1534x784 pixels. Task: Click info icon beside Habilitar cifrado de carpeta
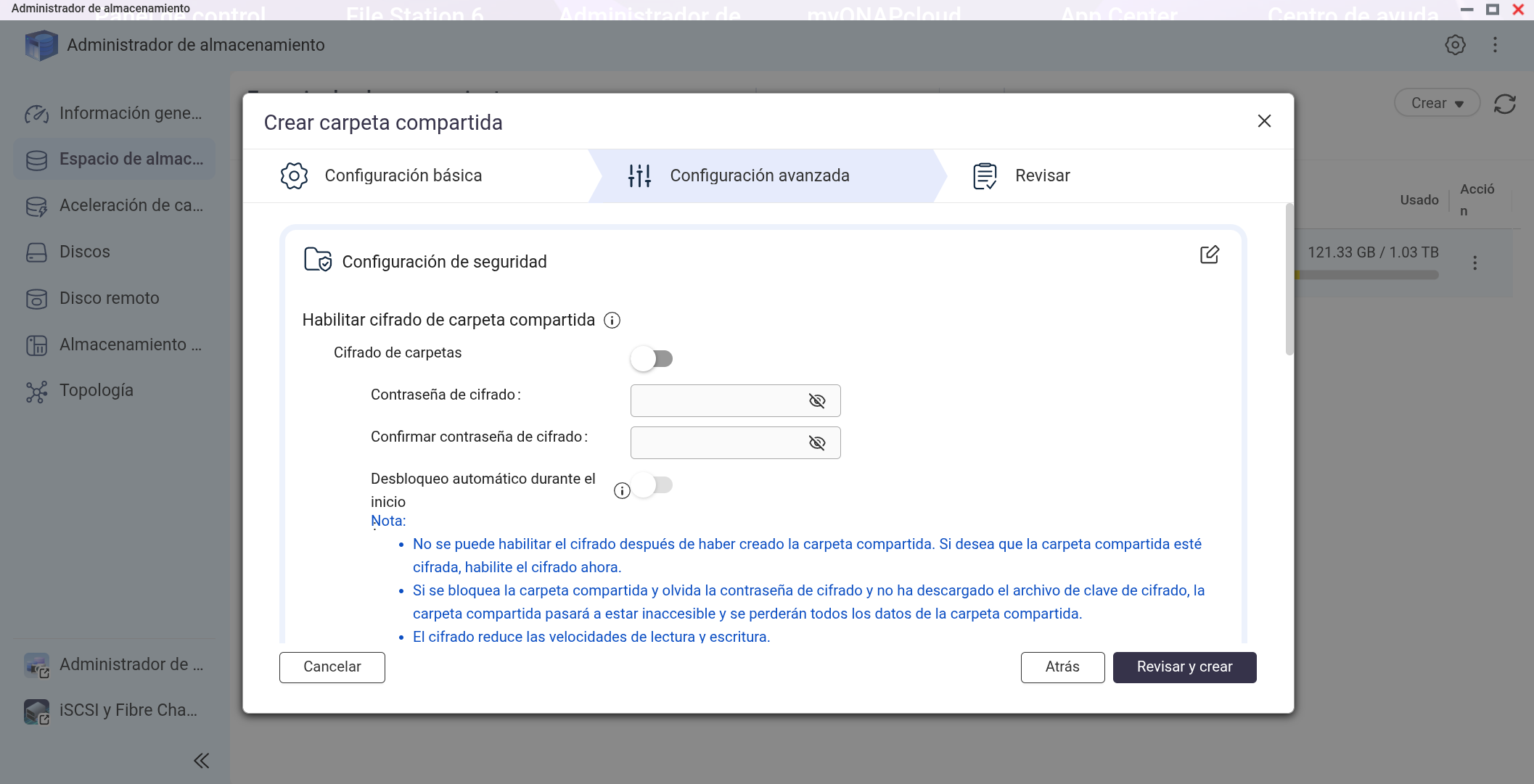[612, 321]
